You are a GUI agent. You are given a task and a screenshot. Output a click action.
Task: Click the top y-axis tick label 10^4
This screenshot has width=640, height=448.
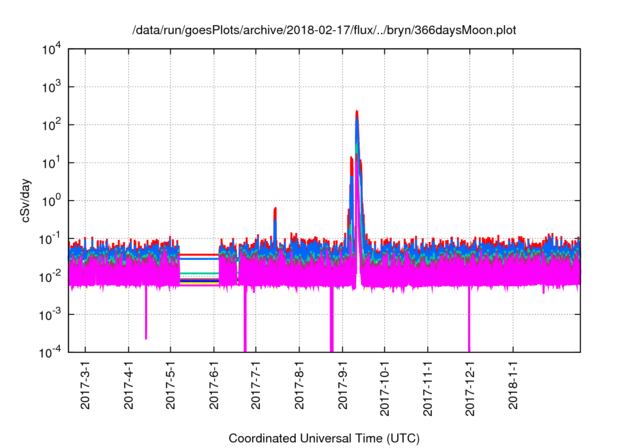pos(53,49)
